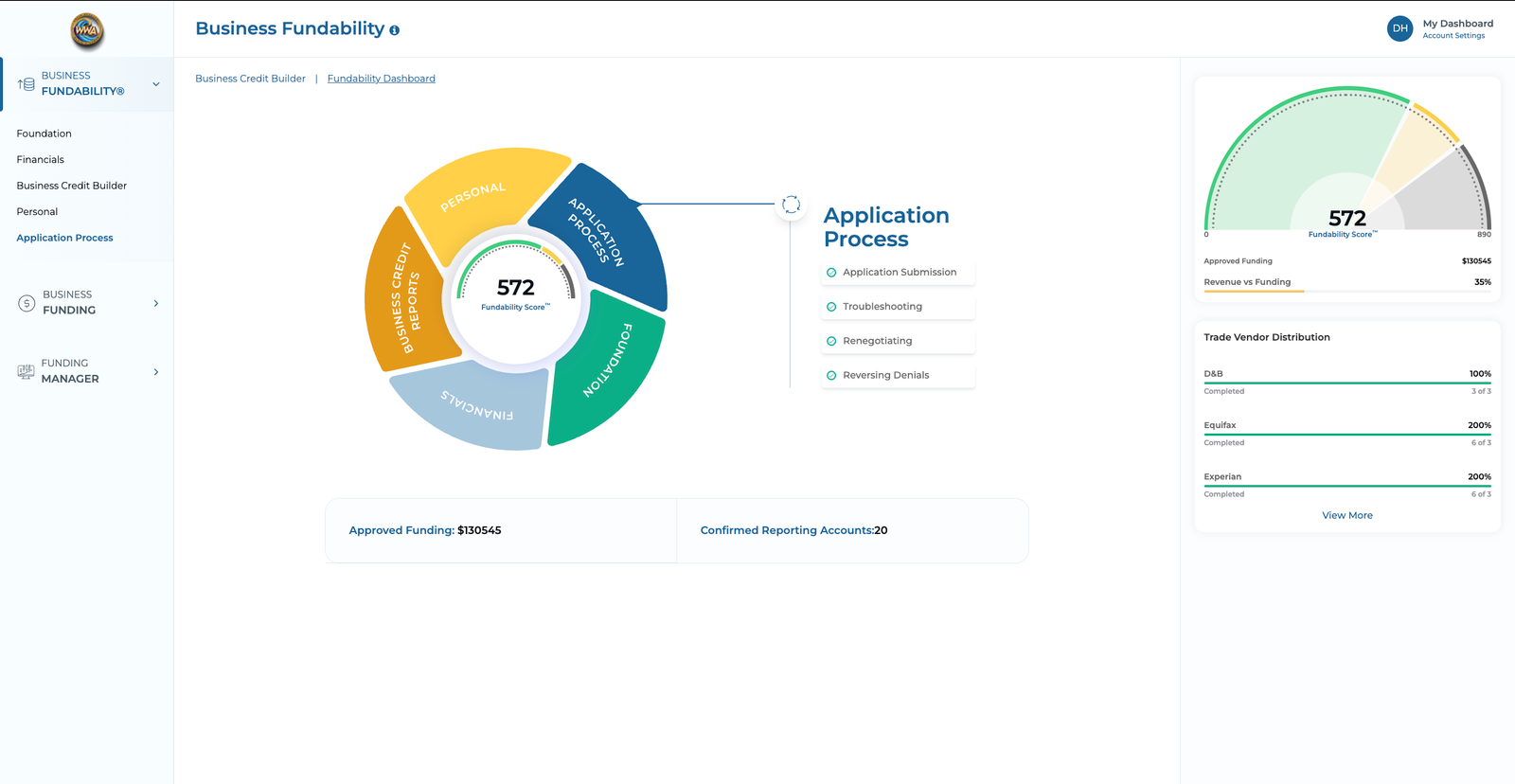Click the Business Funding dollar icon
Image resolution: width=1515 pixels, height=784 pixels.
coord(27,303)
